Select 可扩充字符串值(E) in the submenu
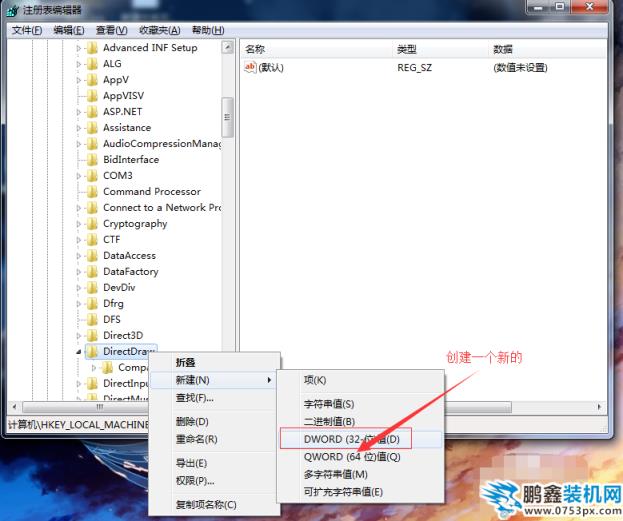Image resolution: width=623 pixels, height=521 pixels. 360,492
